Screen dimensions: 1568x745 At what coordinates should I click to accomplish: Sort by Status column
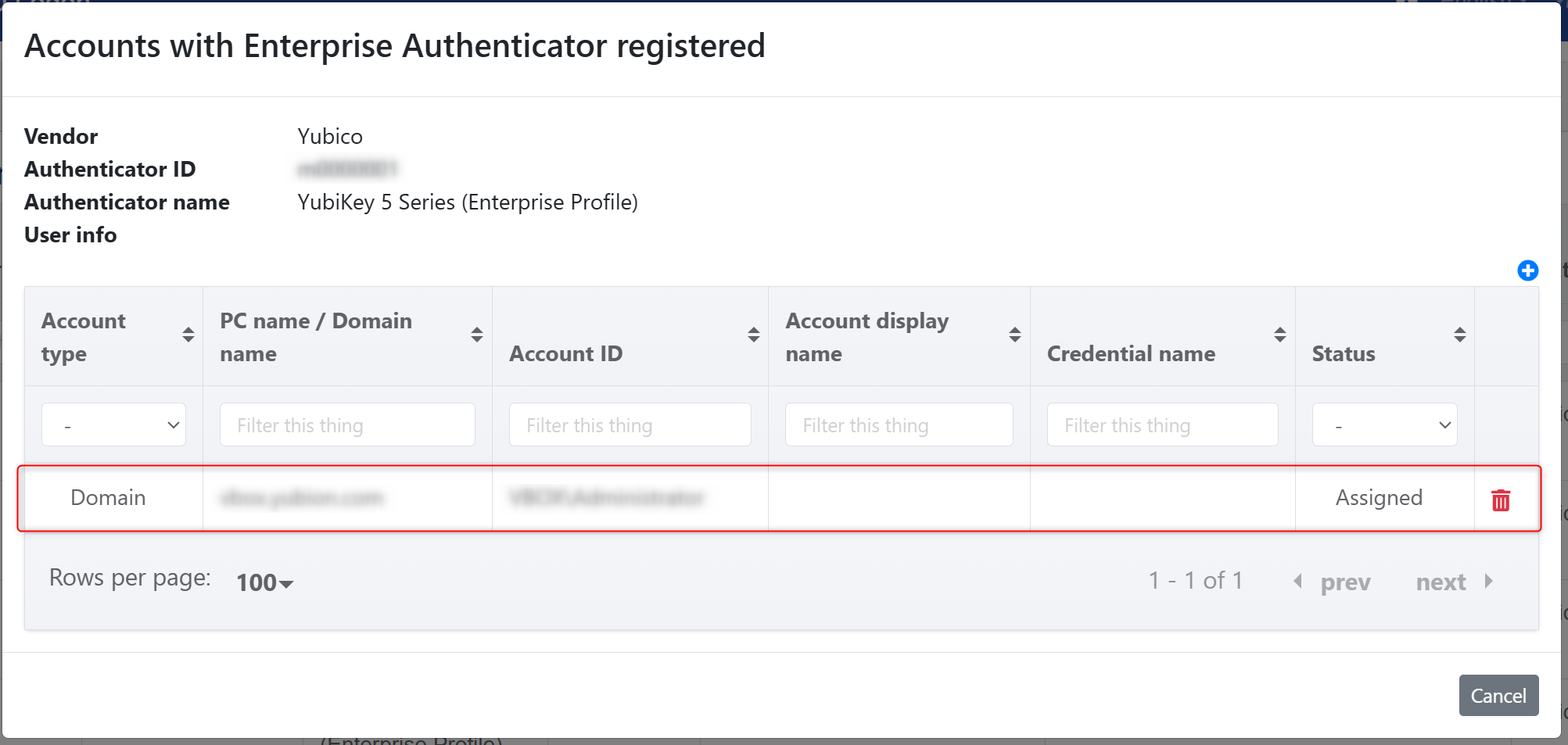[1459, 335]
